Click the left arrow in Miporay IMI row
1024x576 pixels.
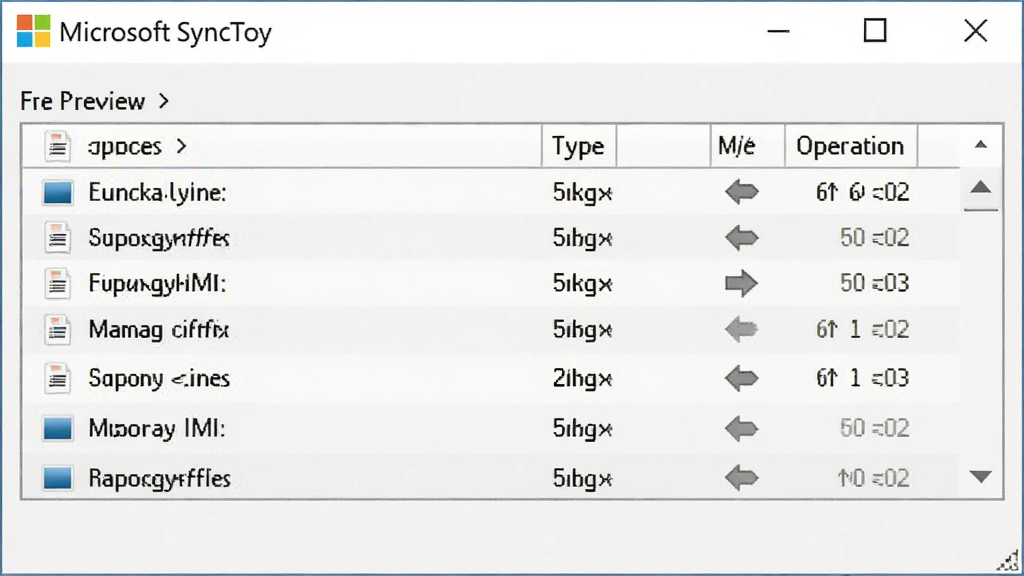742,428
